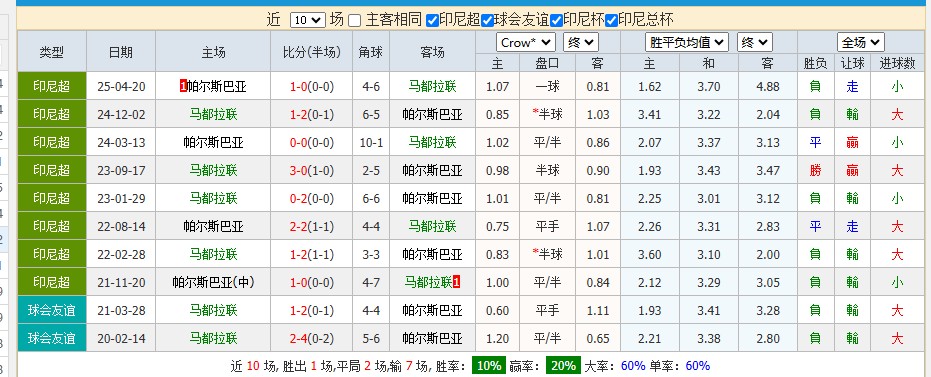Screen dimensions: 931x377
Task: Click handicap 平手 on 22-08-14 row
Action: pyautogui.click(x=547, y=227)
